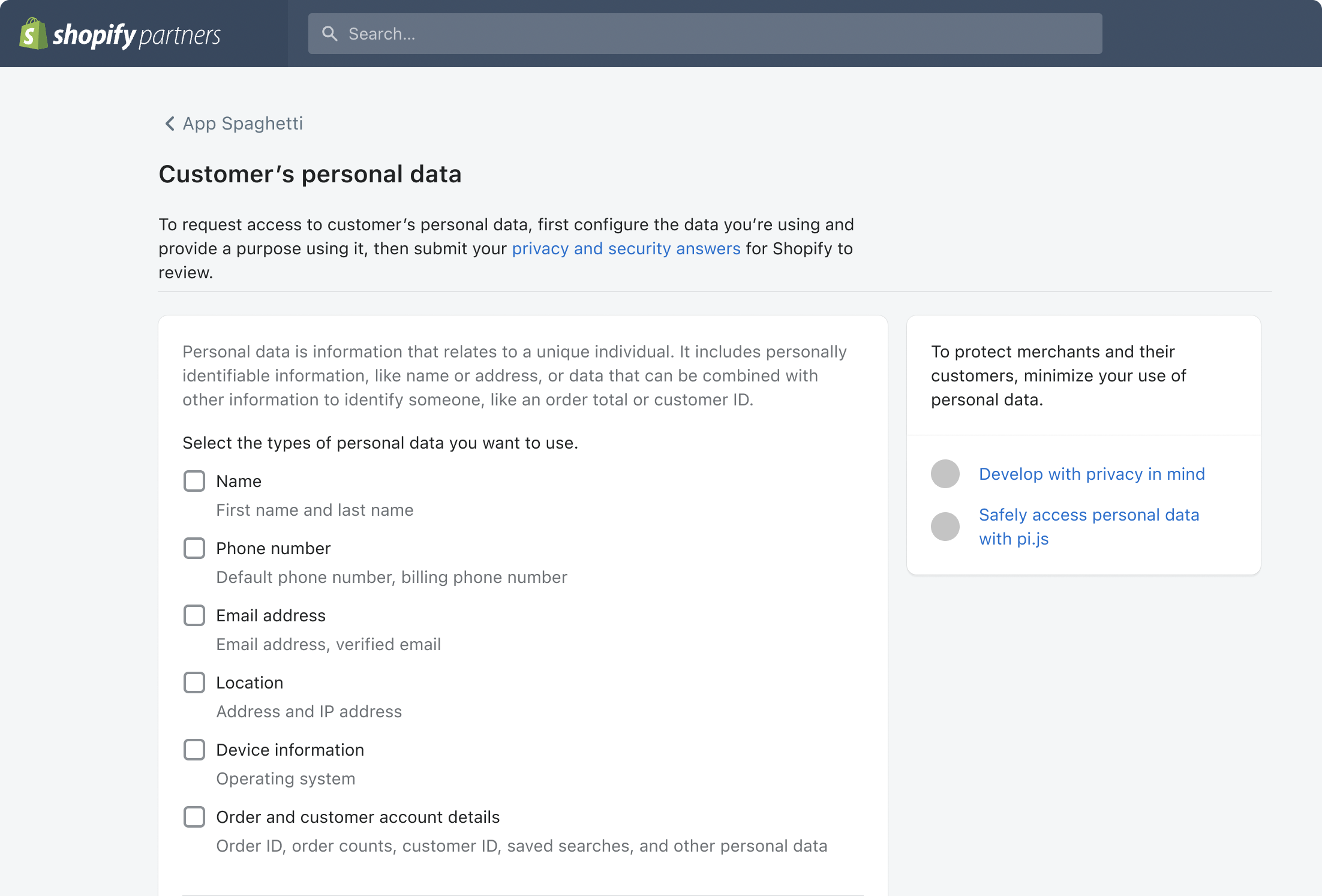Click gray circle icon beside Develop with privacy
This screenshot has width=1322, height=896.
tap(945, 474)
